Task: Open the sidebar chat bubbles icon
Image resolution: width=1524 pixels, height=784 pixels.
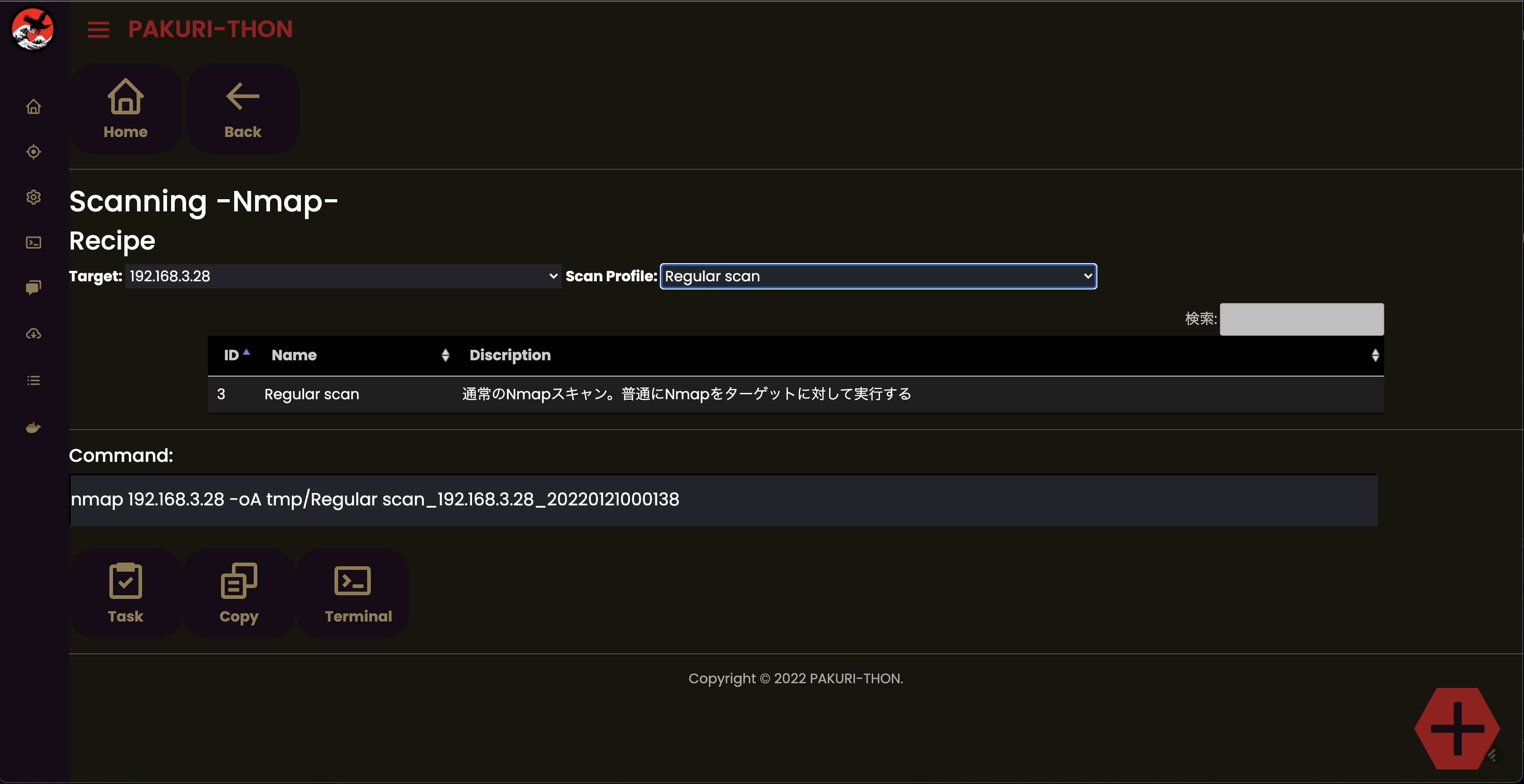Action: click(x=34, y=288)
